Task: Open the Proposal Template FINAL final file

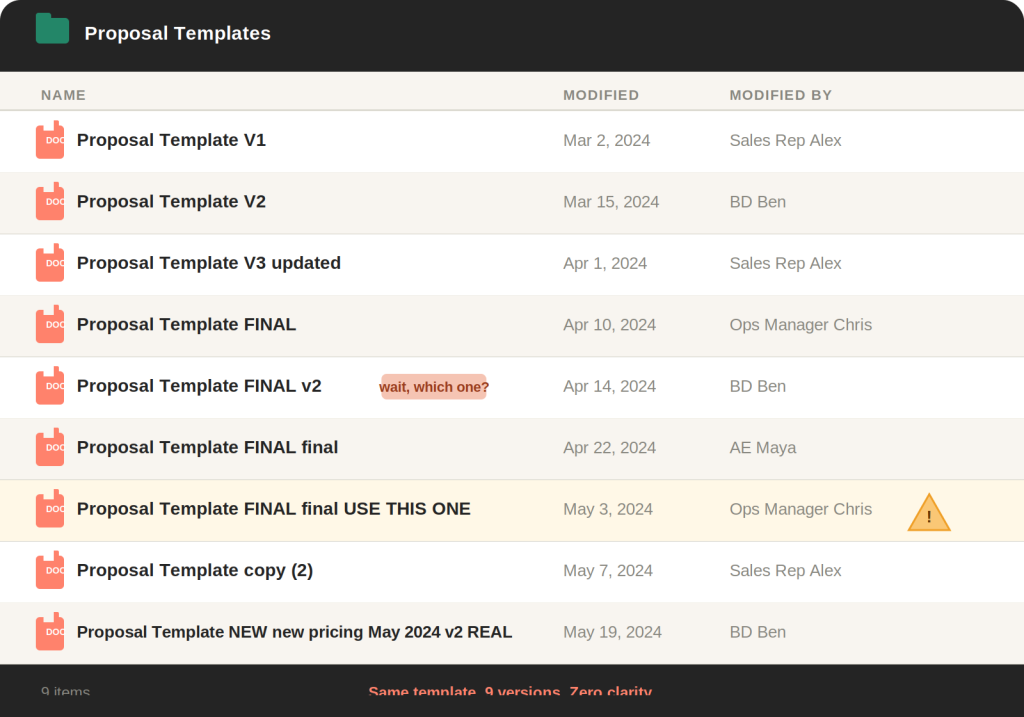Action: pyautogui.click(x=207, y=447)
